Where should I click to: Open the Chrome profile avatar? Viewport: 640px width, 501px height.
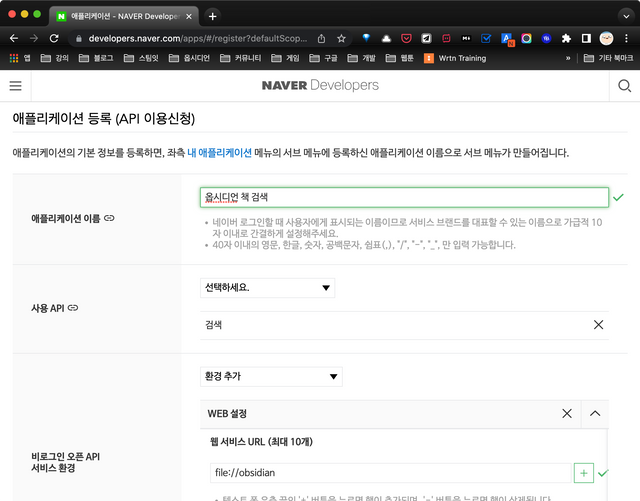click(x=606, y=38)
